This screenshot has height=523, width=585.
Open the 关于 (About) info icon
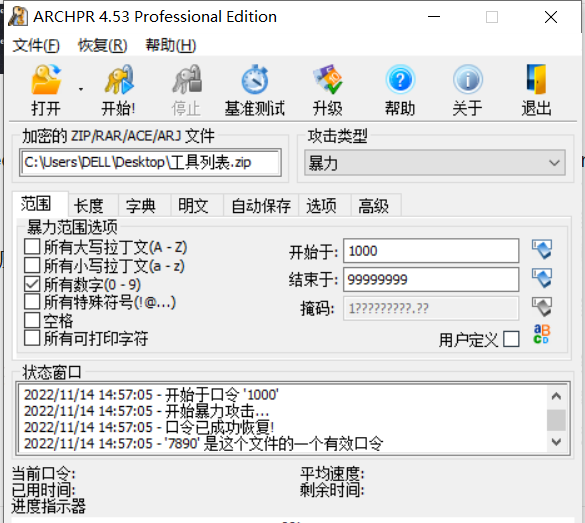click(x=468, y=79)
